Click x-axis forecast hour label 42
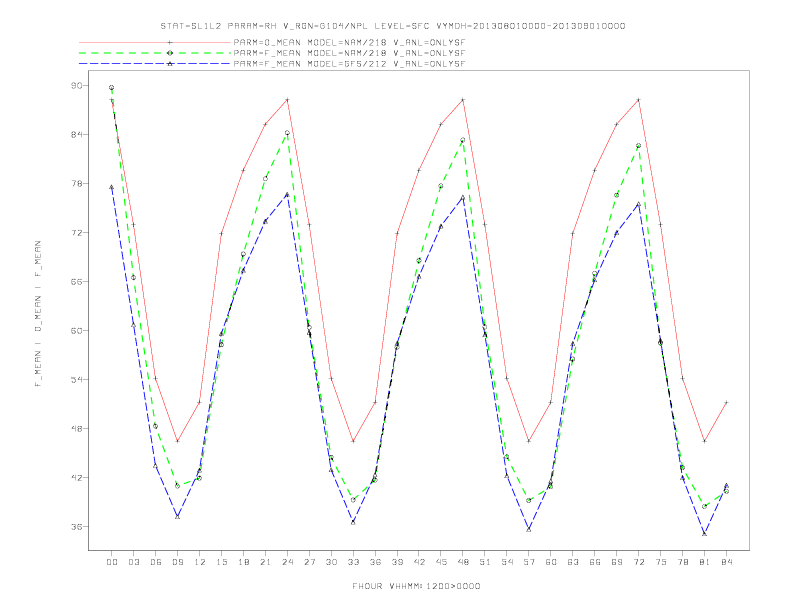The height and width of the screenshot is (612, 792). (419, 562)
